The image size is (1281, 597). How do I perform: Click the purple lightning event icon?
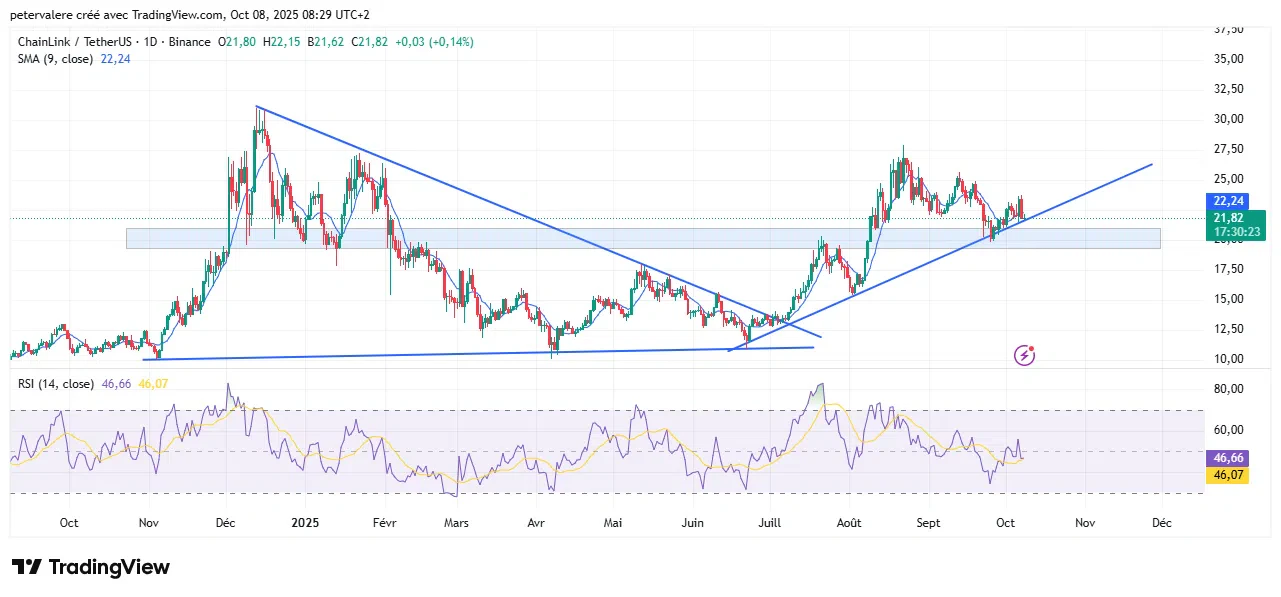click(x=1024, y=355)
